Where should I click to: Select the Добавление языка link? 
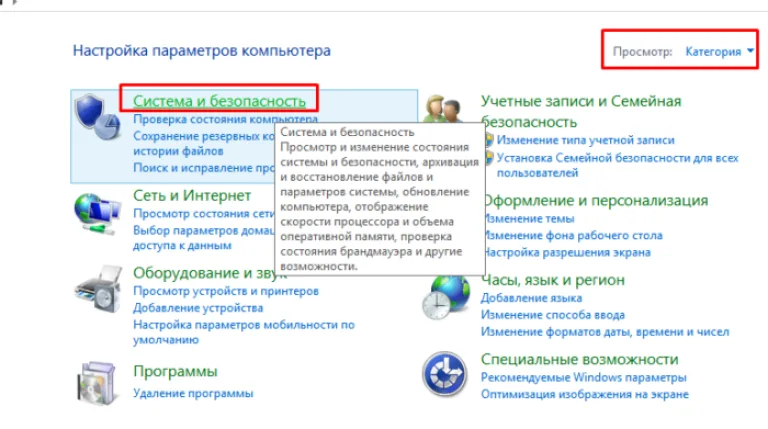[x=531, y=298]
